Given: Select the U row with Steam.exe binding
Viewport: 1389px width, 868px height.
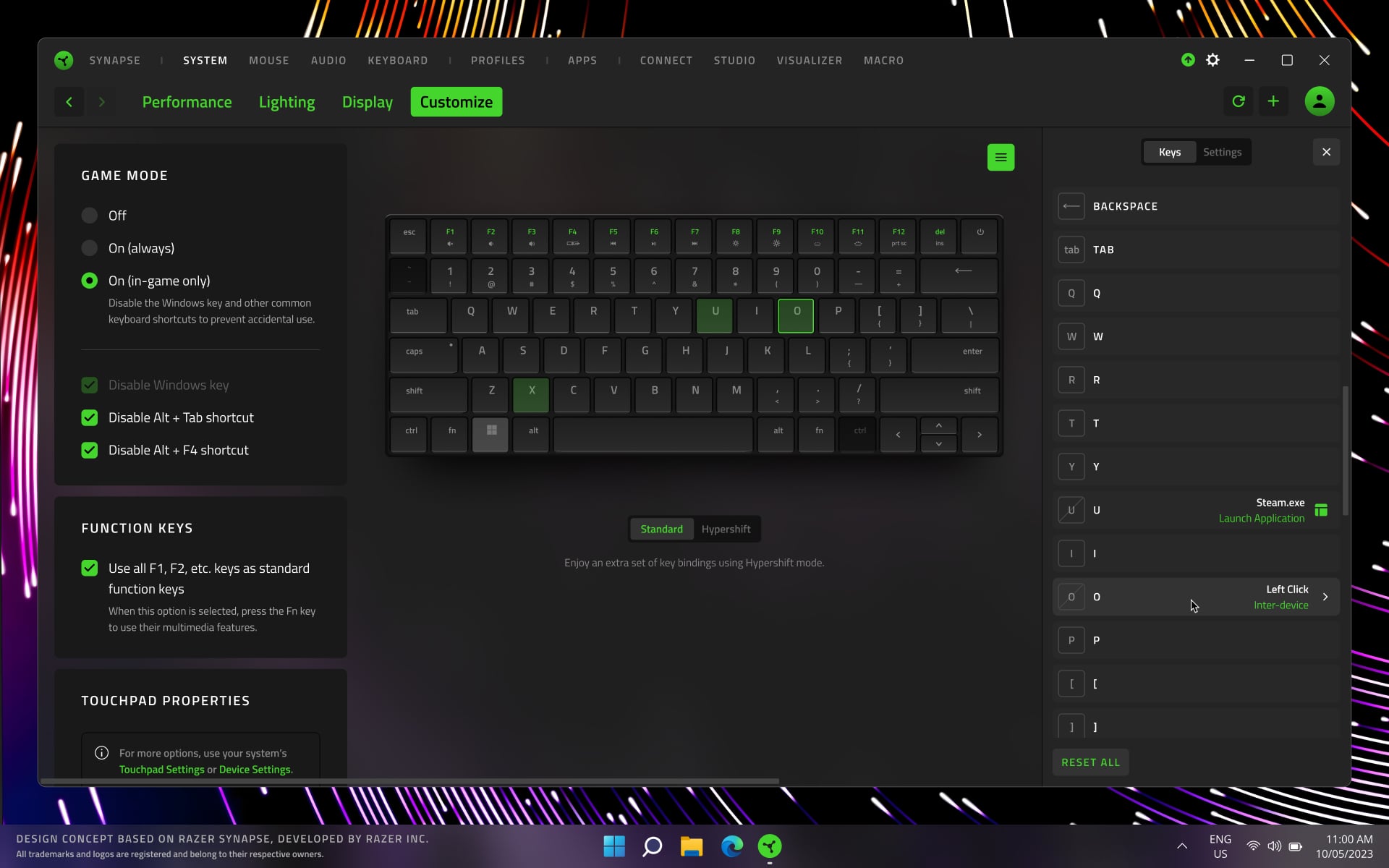Looking at the screenshot, I should click(1196, 510).
